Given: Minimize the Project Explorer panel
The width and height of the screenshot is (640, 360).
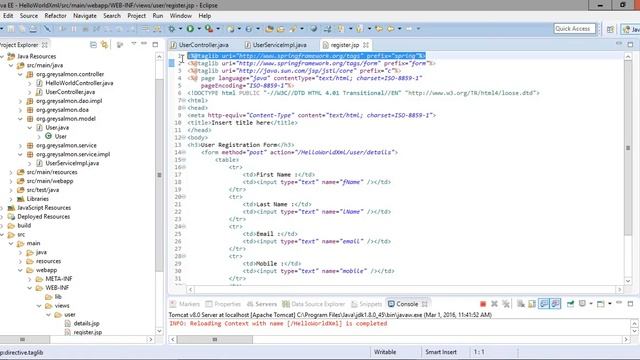Looking at the screenshot, I should tap(144, 43).
